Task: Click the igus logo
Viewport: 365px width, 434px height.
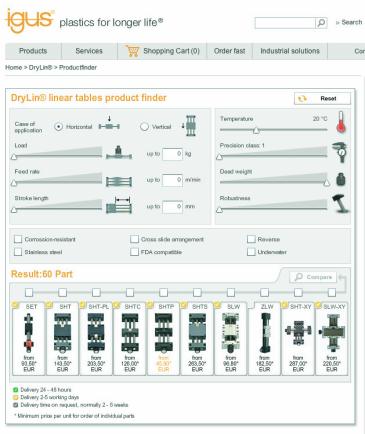Action: [x=29, y=21]
